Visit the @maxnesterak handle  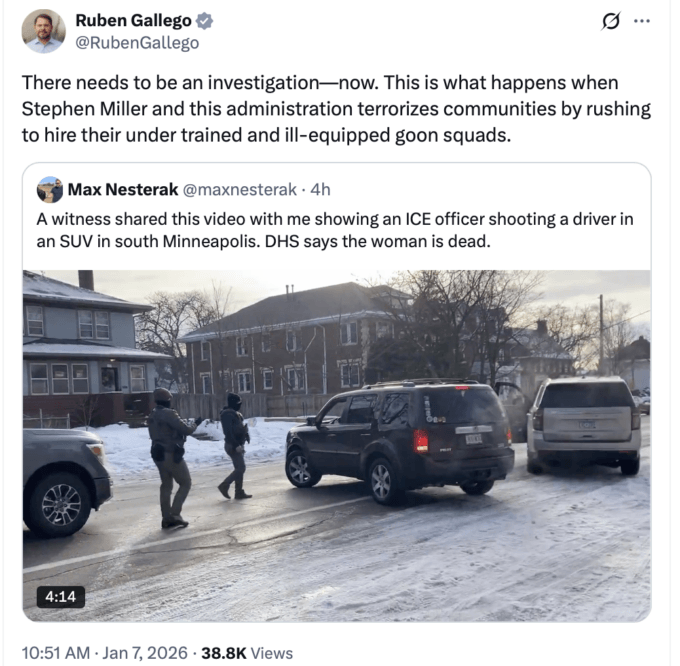click(239, 189)
